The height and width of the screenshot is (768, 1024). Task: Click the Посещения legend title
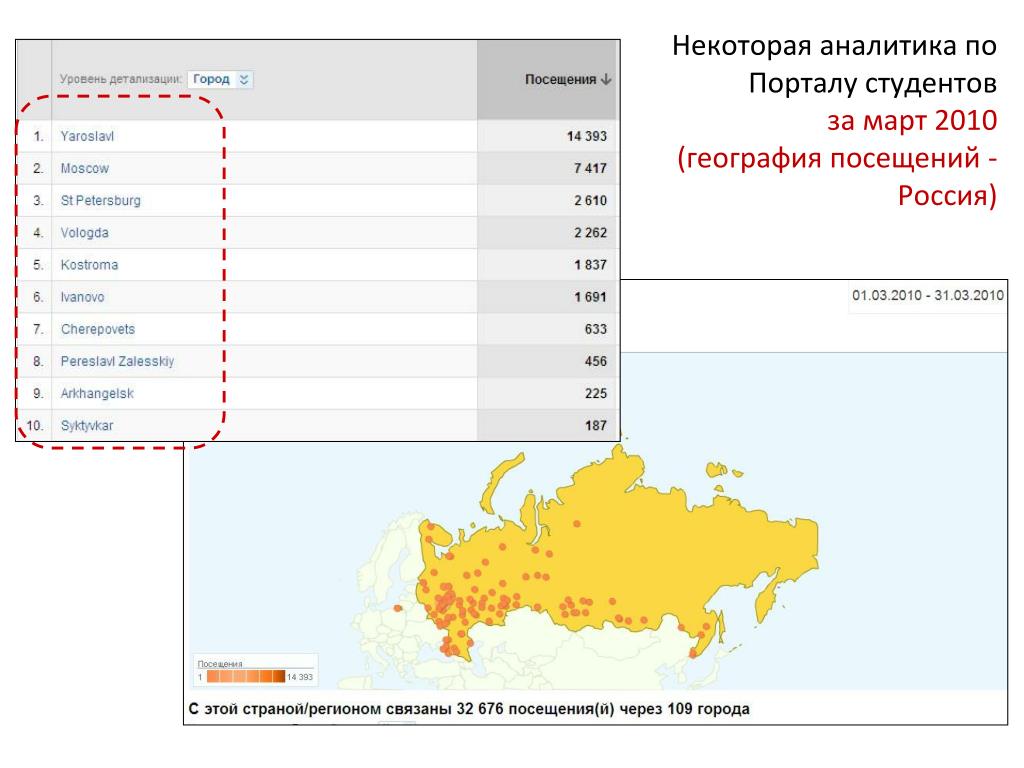coord(219,664)
